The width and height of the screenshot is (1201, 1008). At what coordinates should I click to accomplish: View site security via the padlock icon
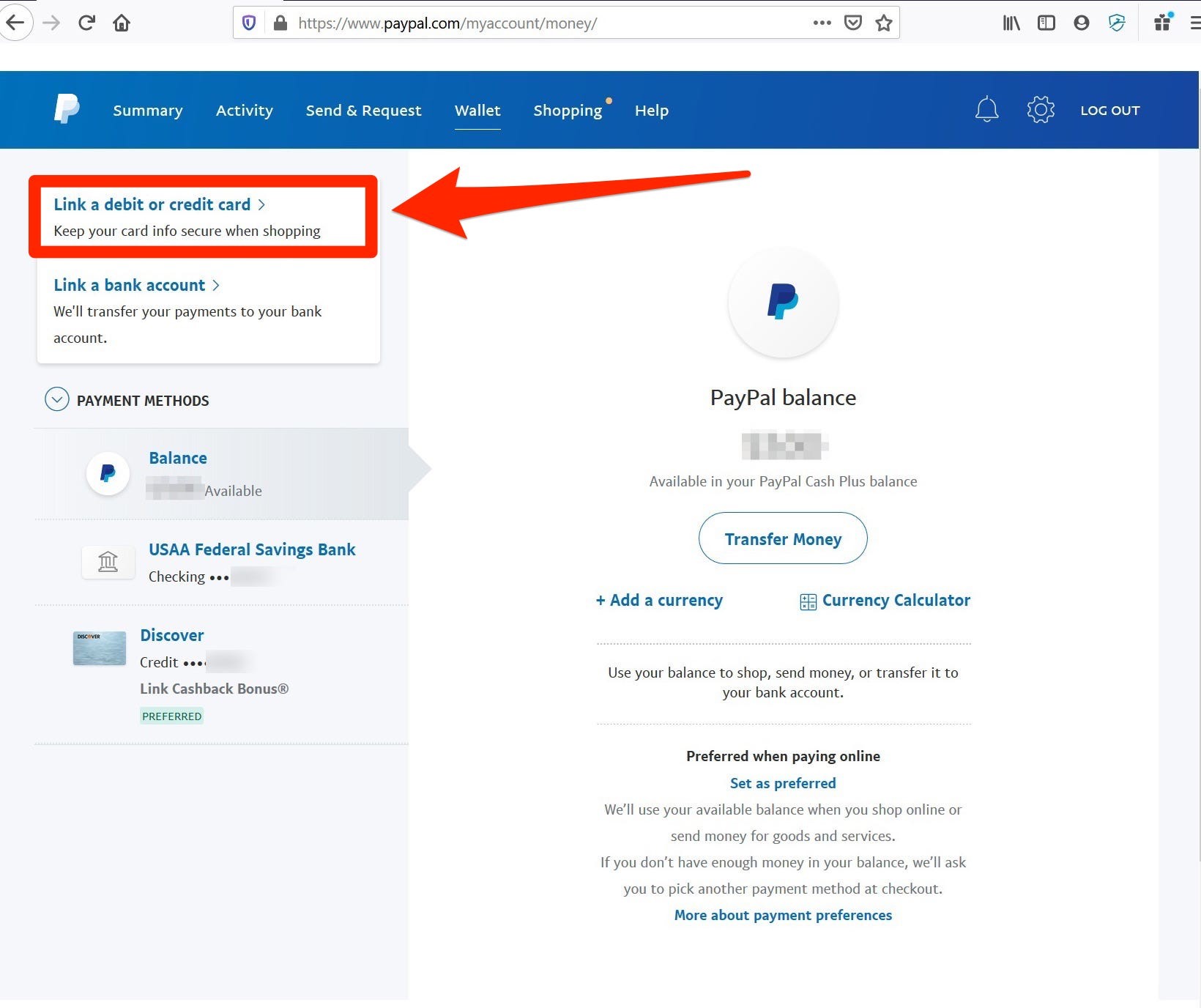point(280,23)
